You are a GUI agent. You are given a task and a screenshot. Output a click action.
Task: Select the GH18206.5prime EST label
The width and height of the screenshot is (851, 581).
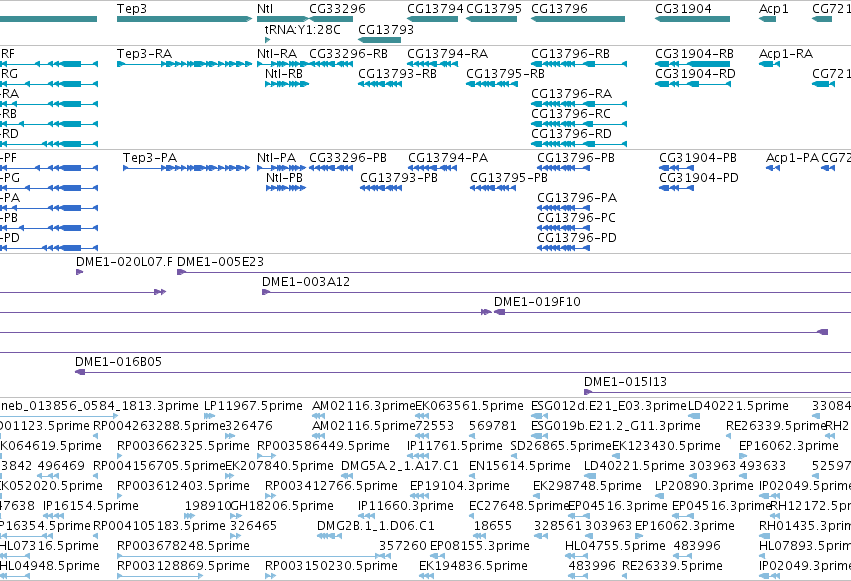coord(282,507)
